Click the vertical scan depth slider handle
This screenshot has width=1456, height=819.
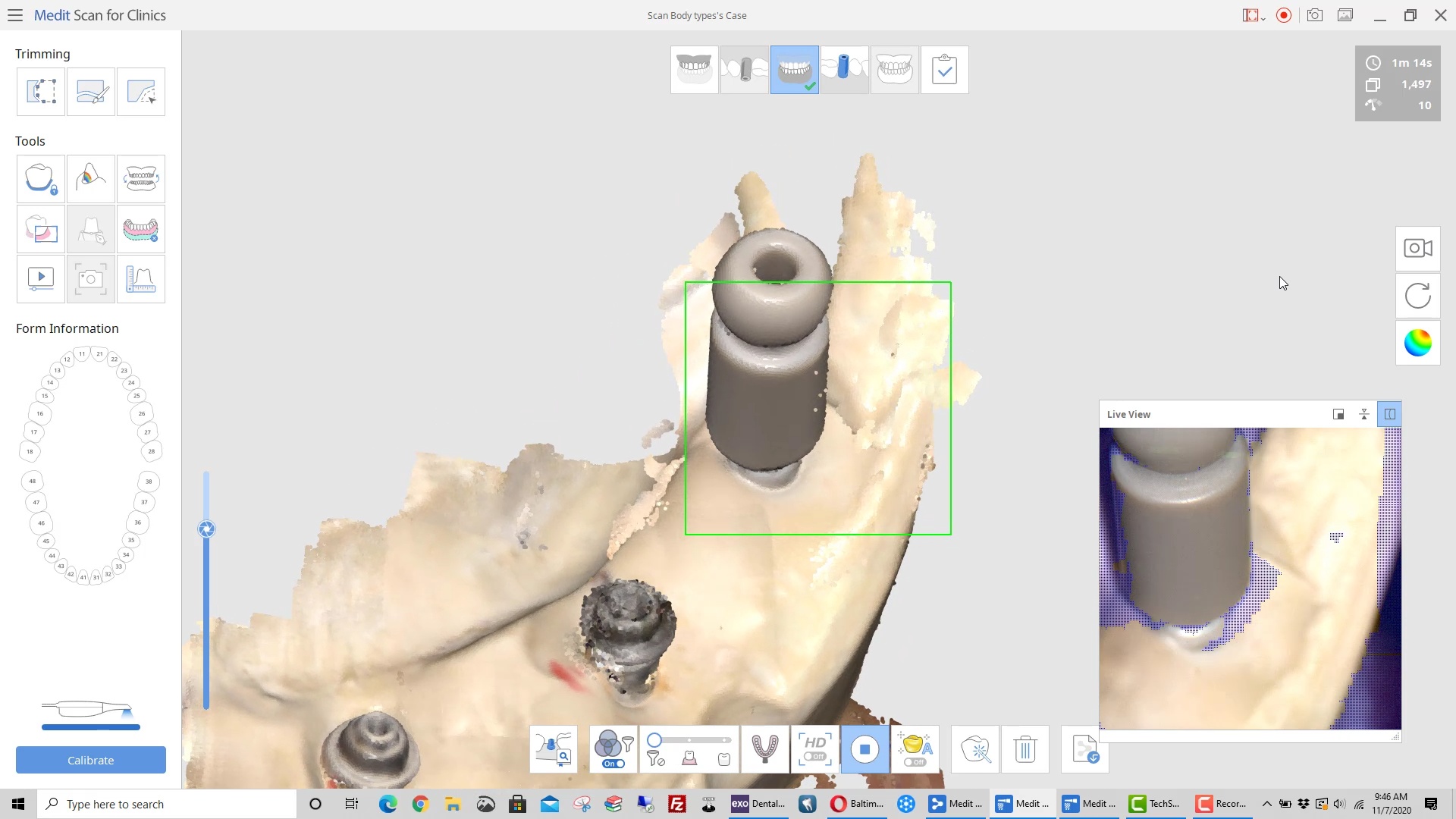pyautogui.click(x=206, y=529)
